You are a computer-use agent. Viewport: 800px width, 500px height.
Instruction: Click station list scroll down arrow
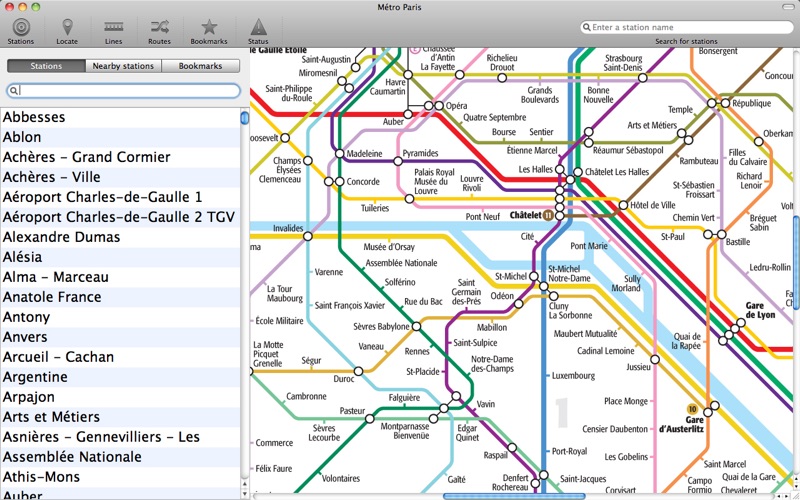pyautogui.click(x=245, y=494)
